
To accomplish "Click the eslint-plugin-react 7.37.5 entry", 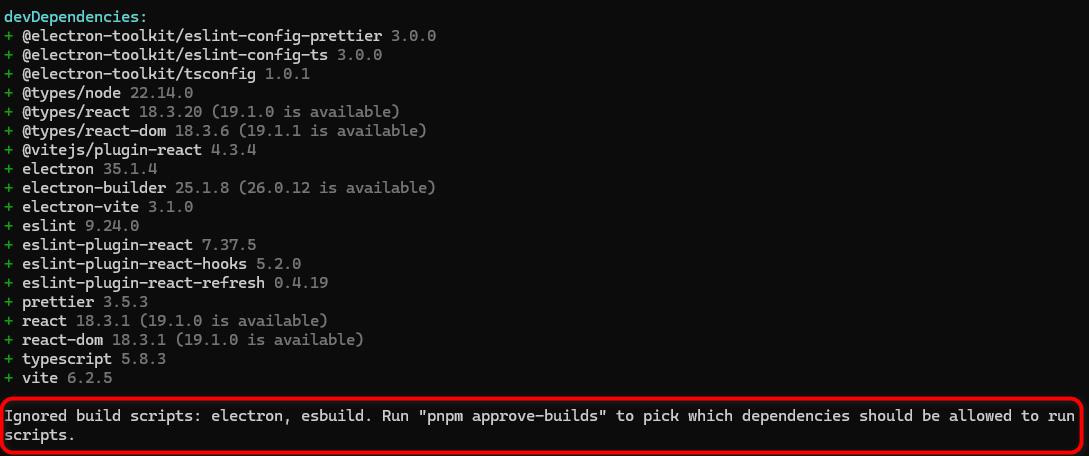I will coord(130,244).
